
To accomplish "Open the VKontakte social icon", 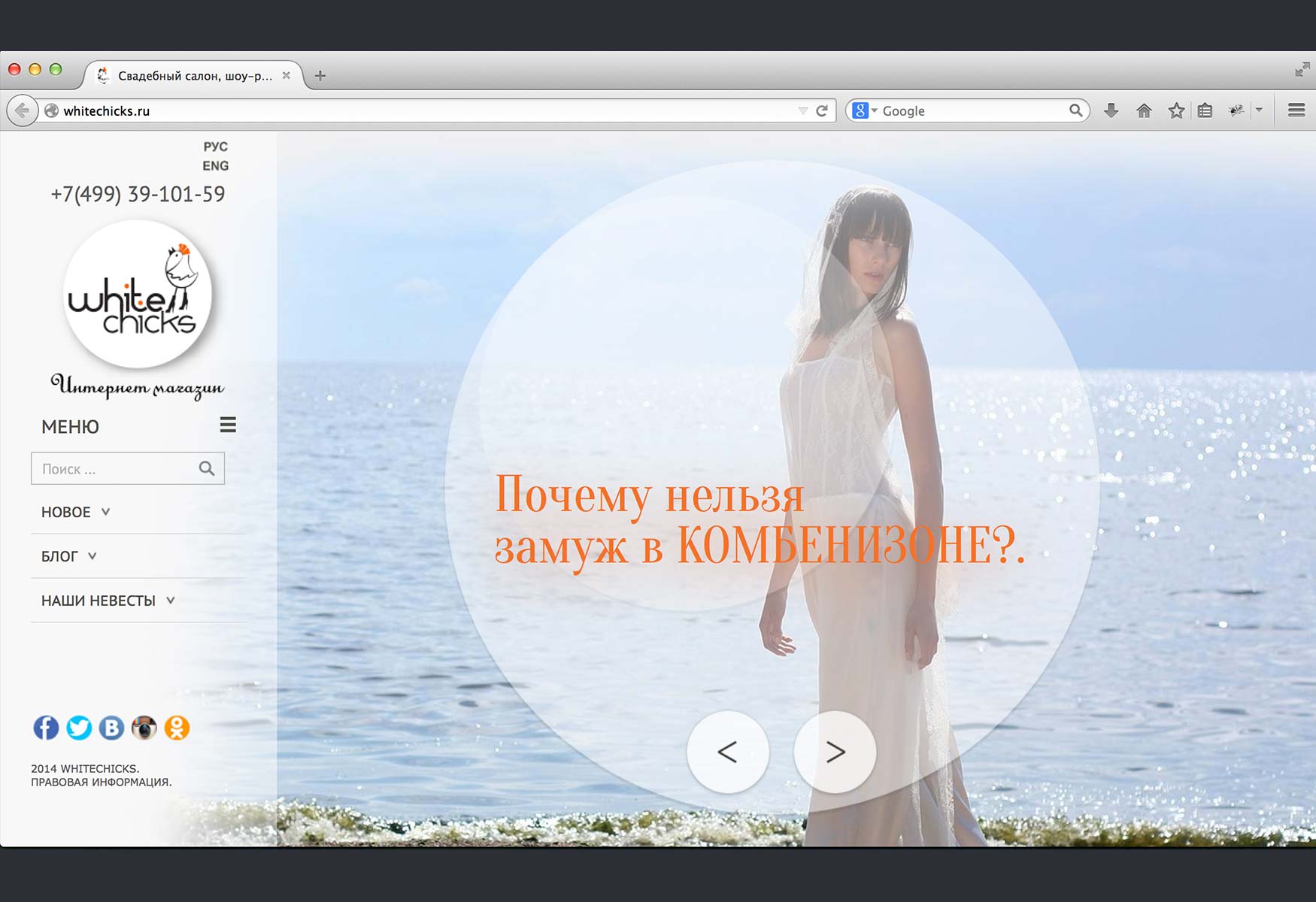I will tap(111, 728).
